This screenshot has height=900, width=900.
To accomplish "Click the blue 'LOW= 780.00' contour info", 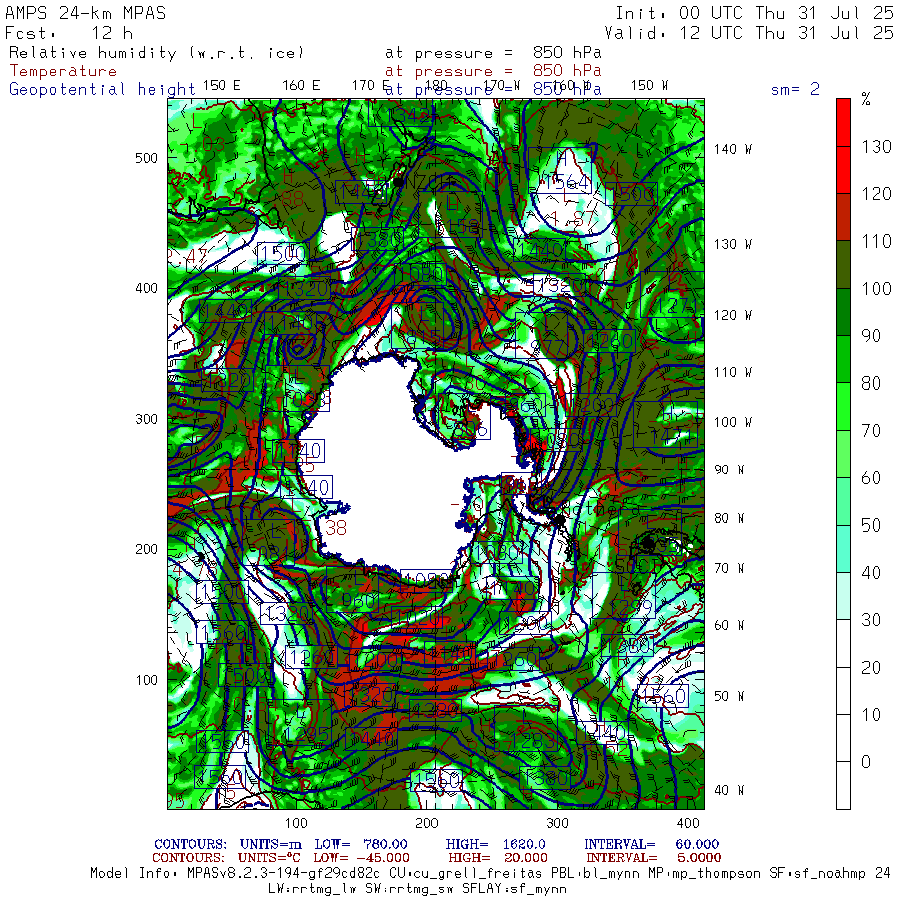I will point(361,844).
